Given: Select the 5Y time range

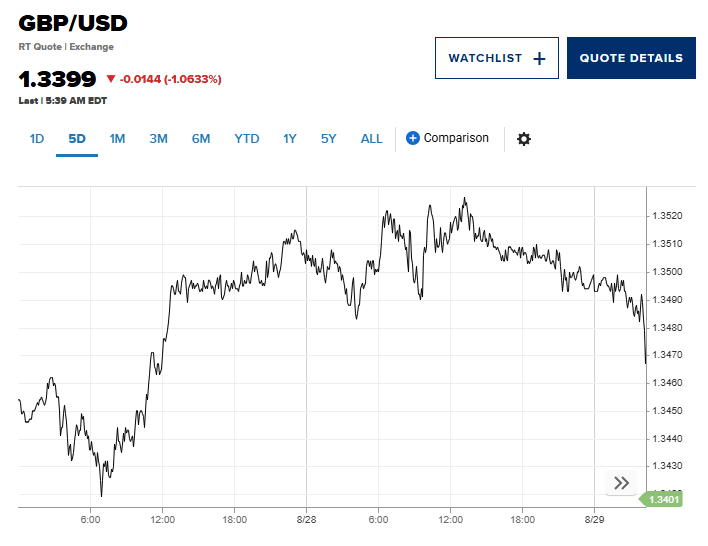Looking at the screenshot, I should point(329,139).
